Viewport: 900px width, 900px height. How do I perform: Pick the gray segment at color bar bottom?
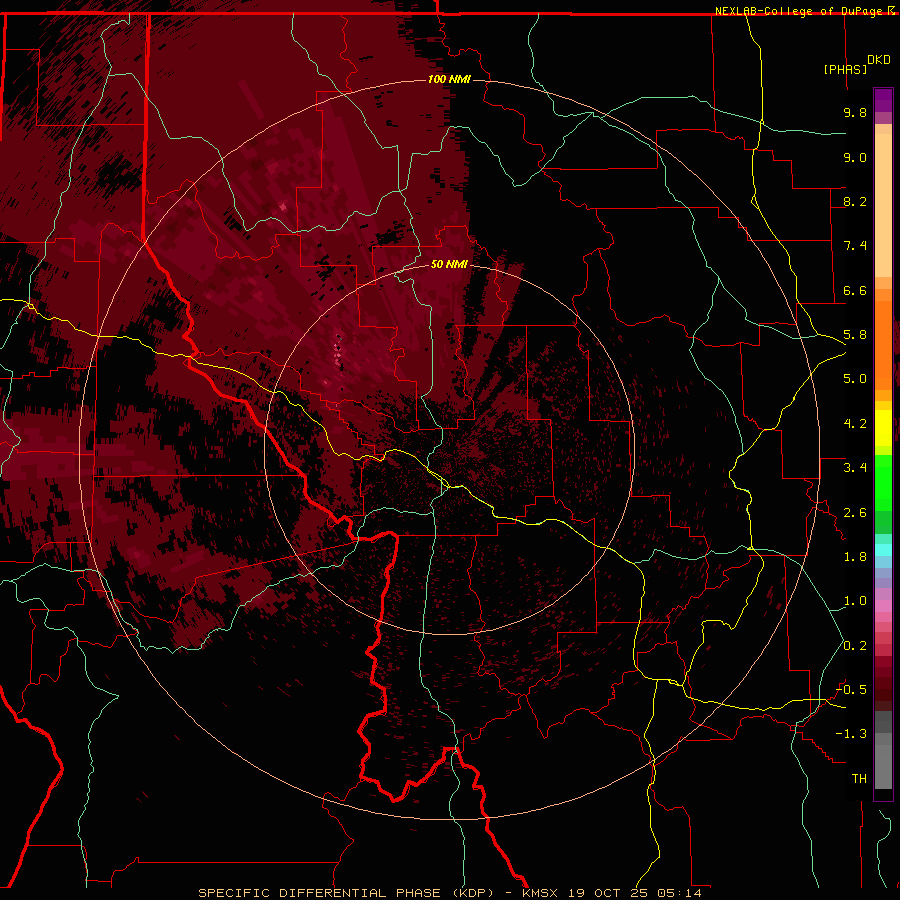(x=883, y=766)
